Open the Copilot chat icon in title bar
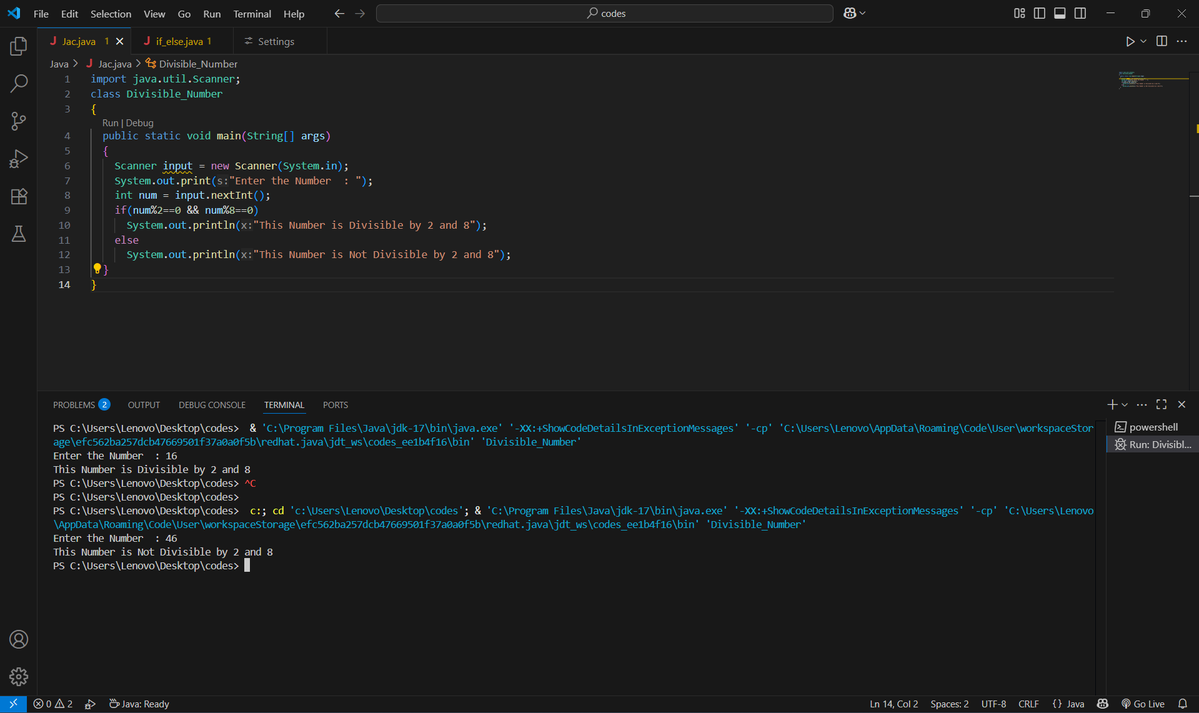 [x=849, y=13]
